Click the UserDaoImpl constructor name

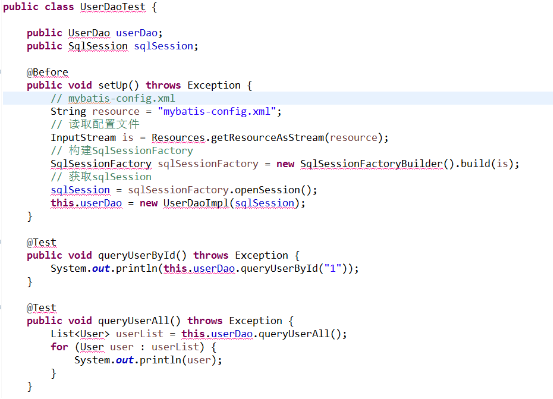point(195,203)
